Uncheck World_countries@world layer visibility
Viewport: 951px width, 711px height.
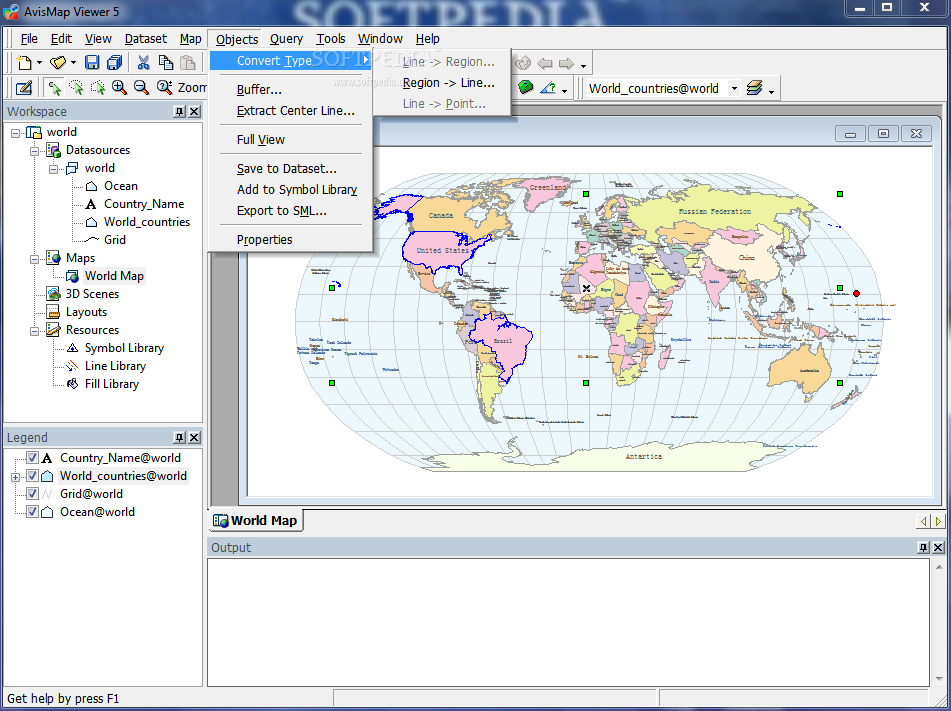(x=32, y=476)
